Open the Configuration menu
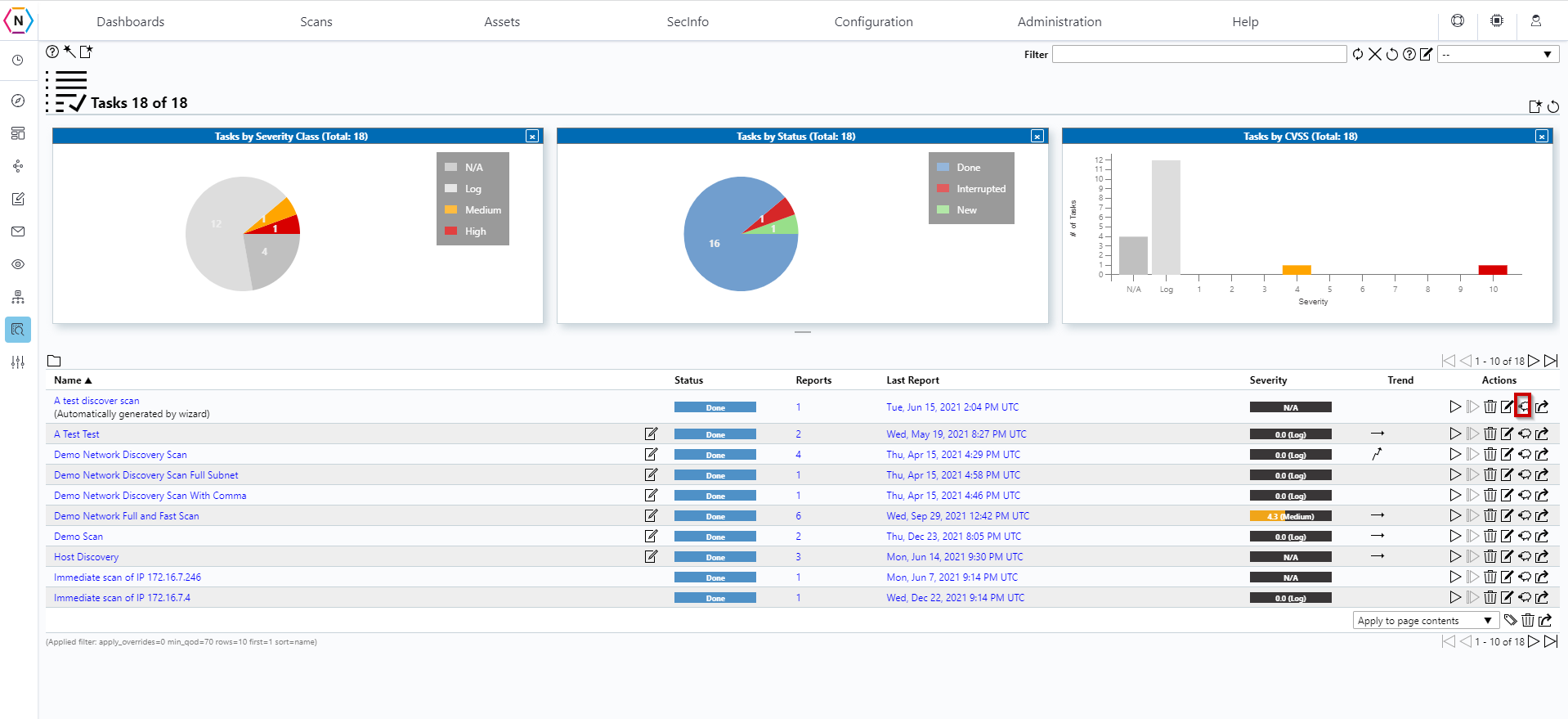The image size is (1568, 719). [x=873, y=22]
